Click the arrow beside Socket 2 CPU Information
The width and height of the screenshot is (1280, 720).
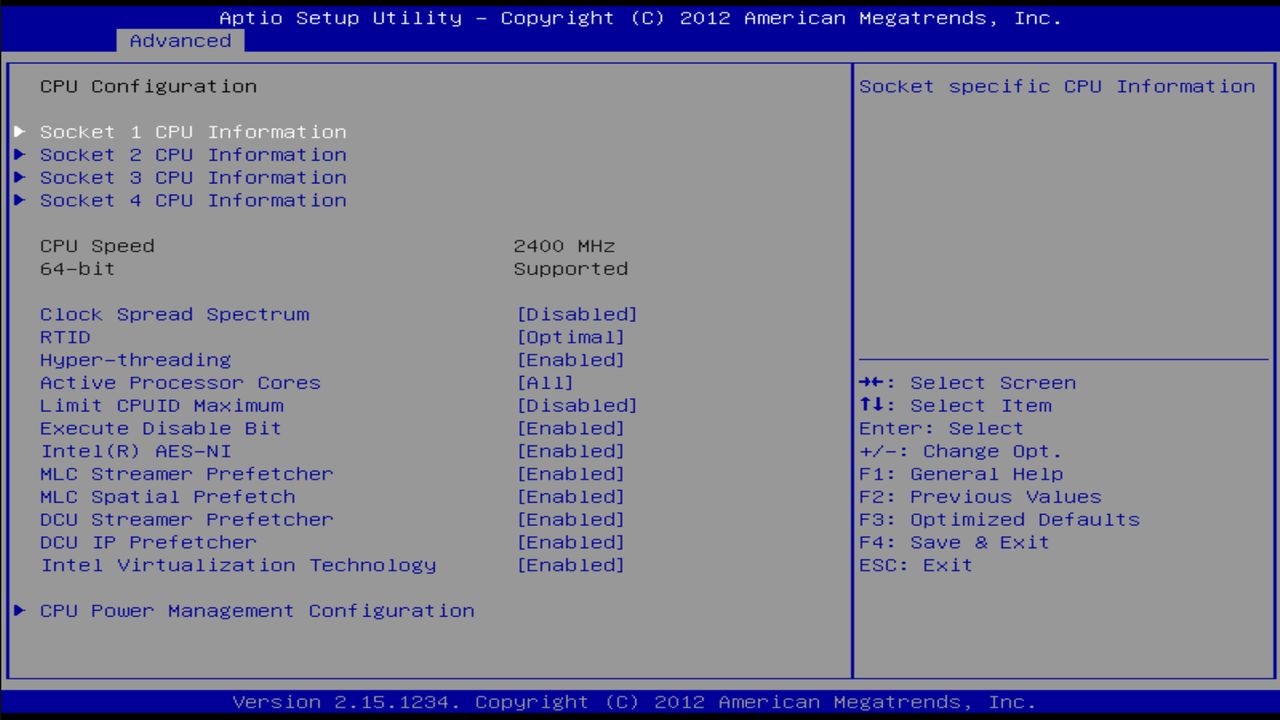(20, 155)
